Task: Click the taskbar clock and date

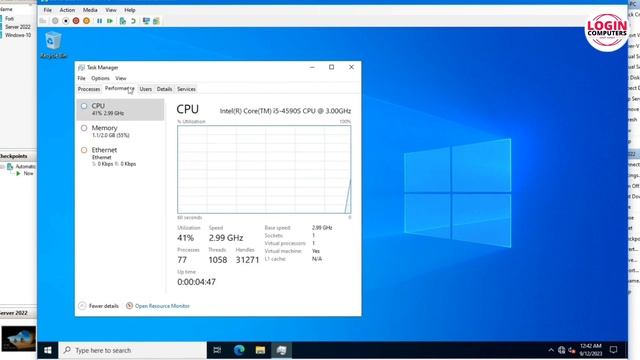Action: [591, 350]
